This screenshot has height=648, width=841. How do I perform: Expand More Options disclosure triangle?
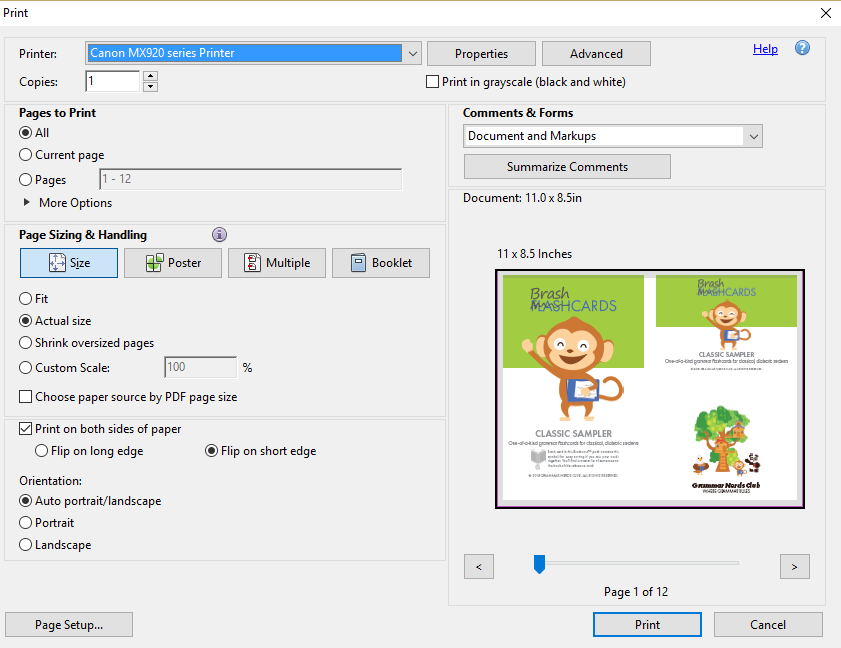point(27,203)
